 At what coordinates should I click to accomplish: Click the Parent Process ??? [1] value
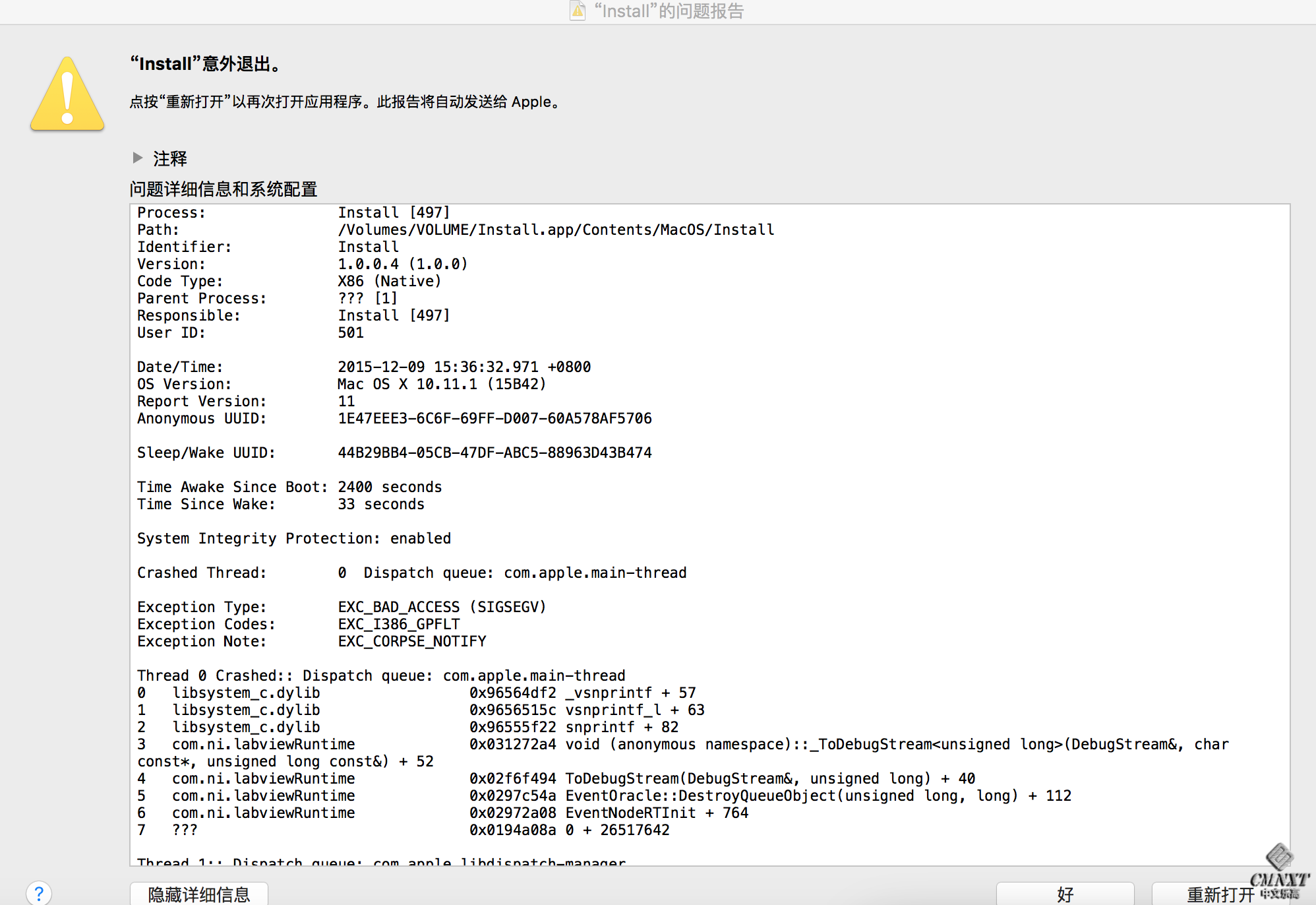pos(368,298)
